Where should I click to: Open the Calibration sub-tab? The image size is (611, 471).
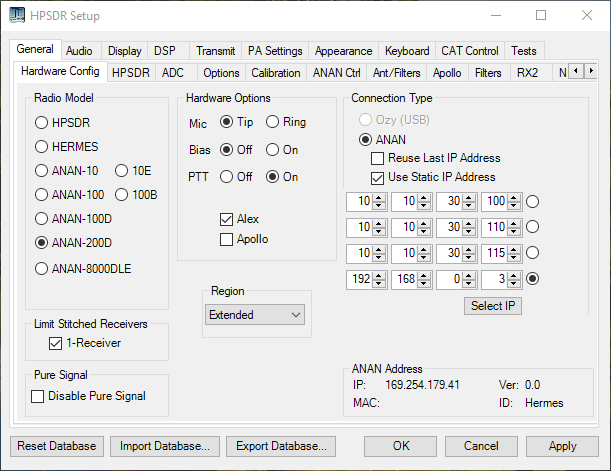point(275,73)
